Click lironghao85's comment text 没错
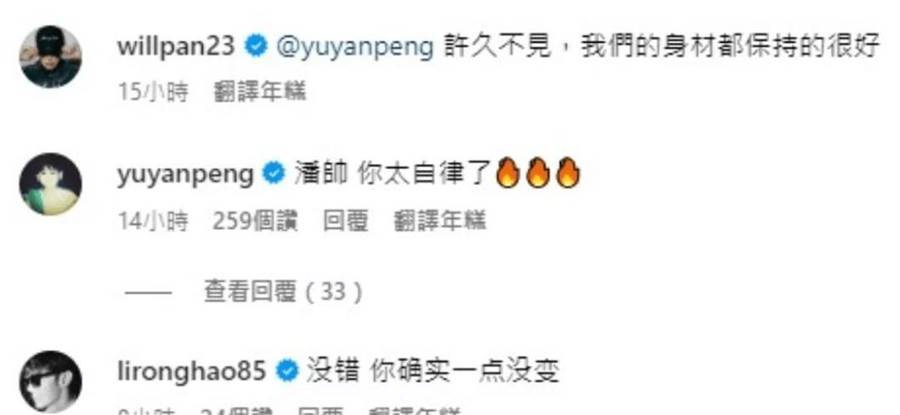The height and width of the screenshot is (415, 900). point(332,371)
